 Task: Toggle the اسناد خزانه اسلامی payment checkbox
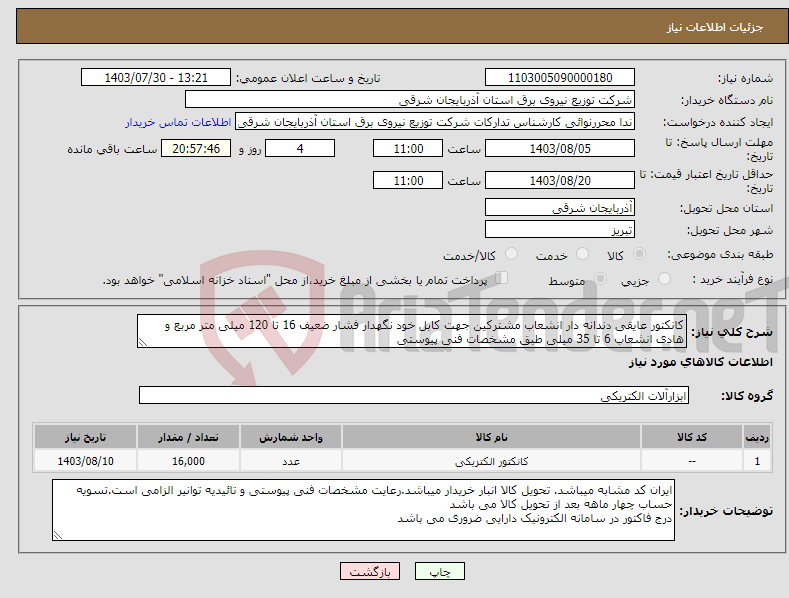(502, 278)
